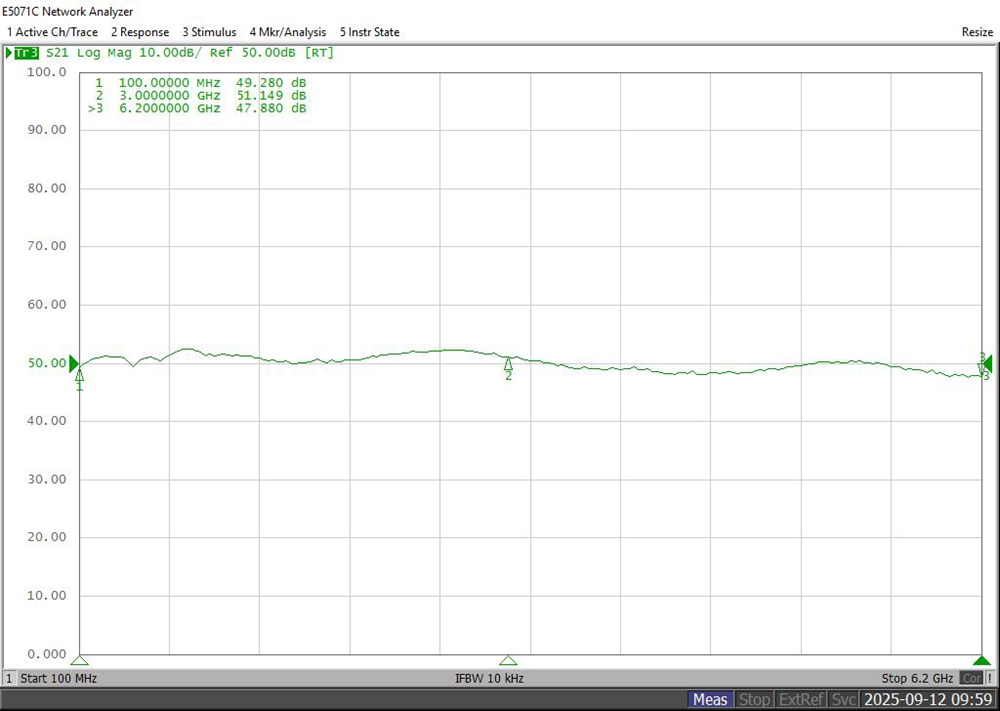Toggle the Stop status indicator

click(x=755, y=699)
